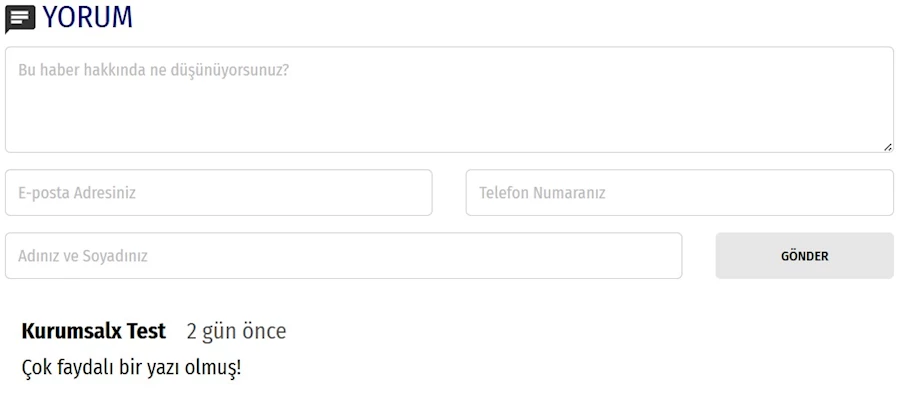Select the YORUM section heading

(x=88, y=17)
